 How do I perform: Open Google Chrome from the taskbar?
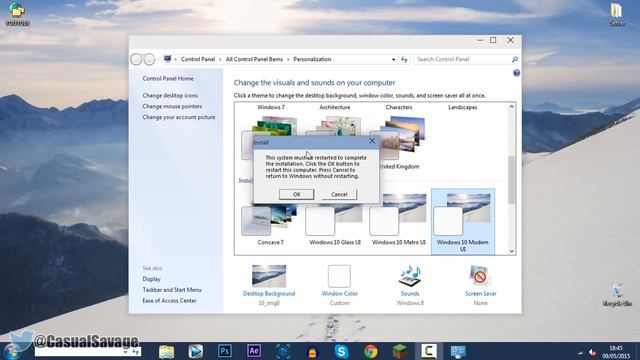pyautogui.click(x=371, y=351)
